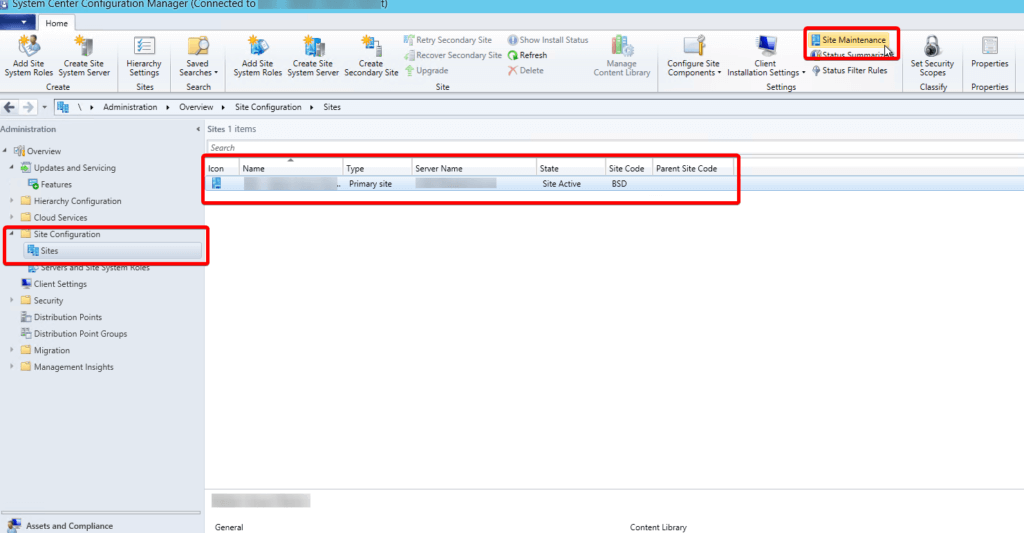Image resolution: width=1024 pixels, height=533 pixels.
Task: Open Configure Site Components dropdown
Action: [x=694, y=56]
